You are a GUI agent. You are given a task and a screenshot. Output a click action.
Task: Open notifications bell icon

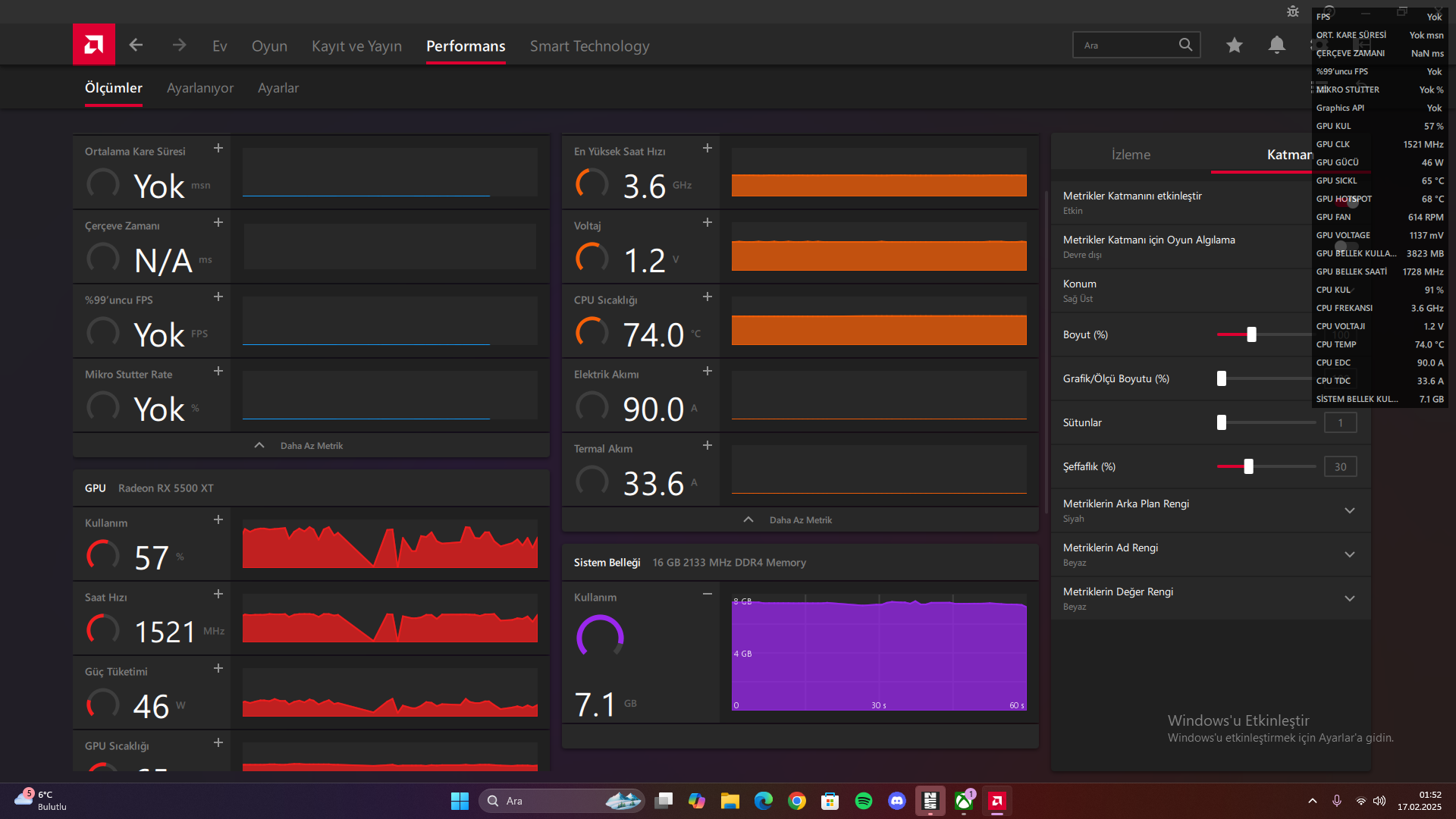pos(1277,45)
